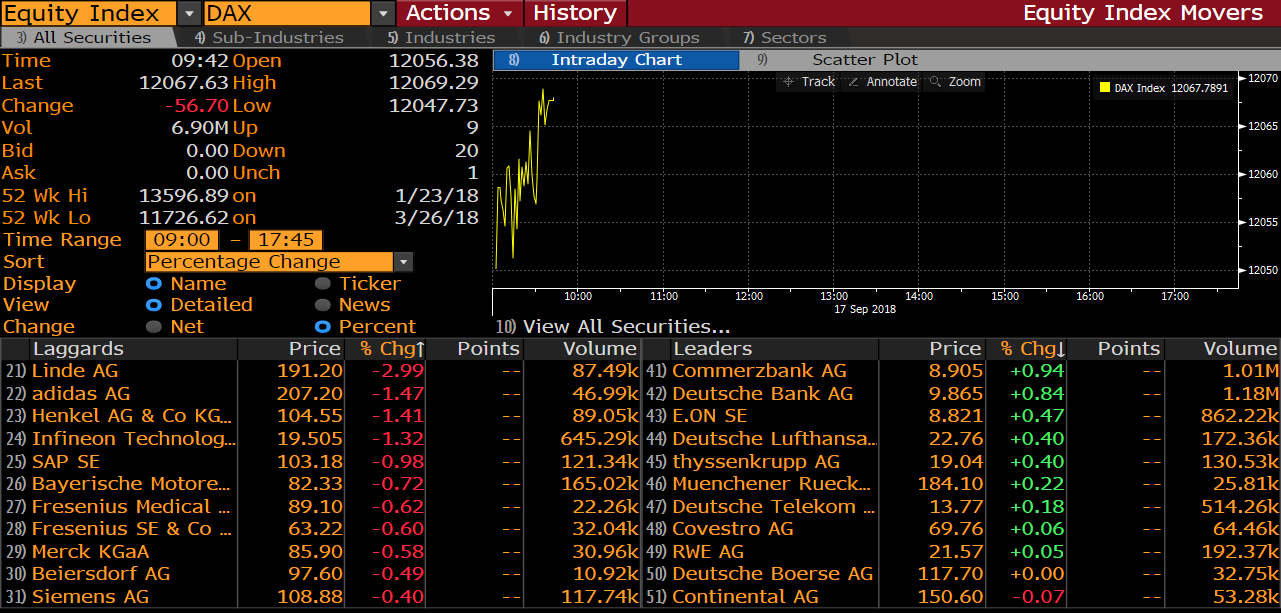Expand the DAX index dropdown arrow
This screenshot has width=1281, height=613.
pyautogui.click(x=384, y=13)
